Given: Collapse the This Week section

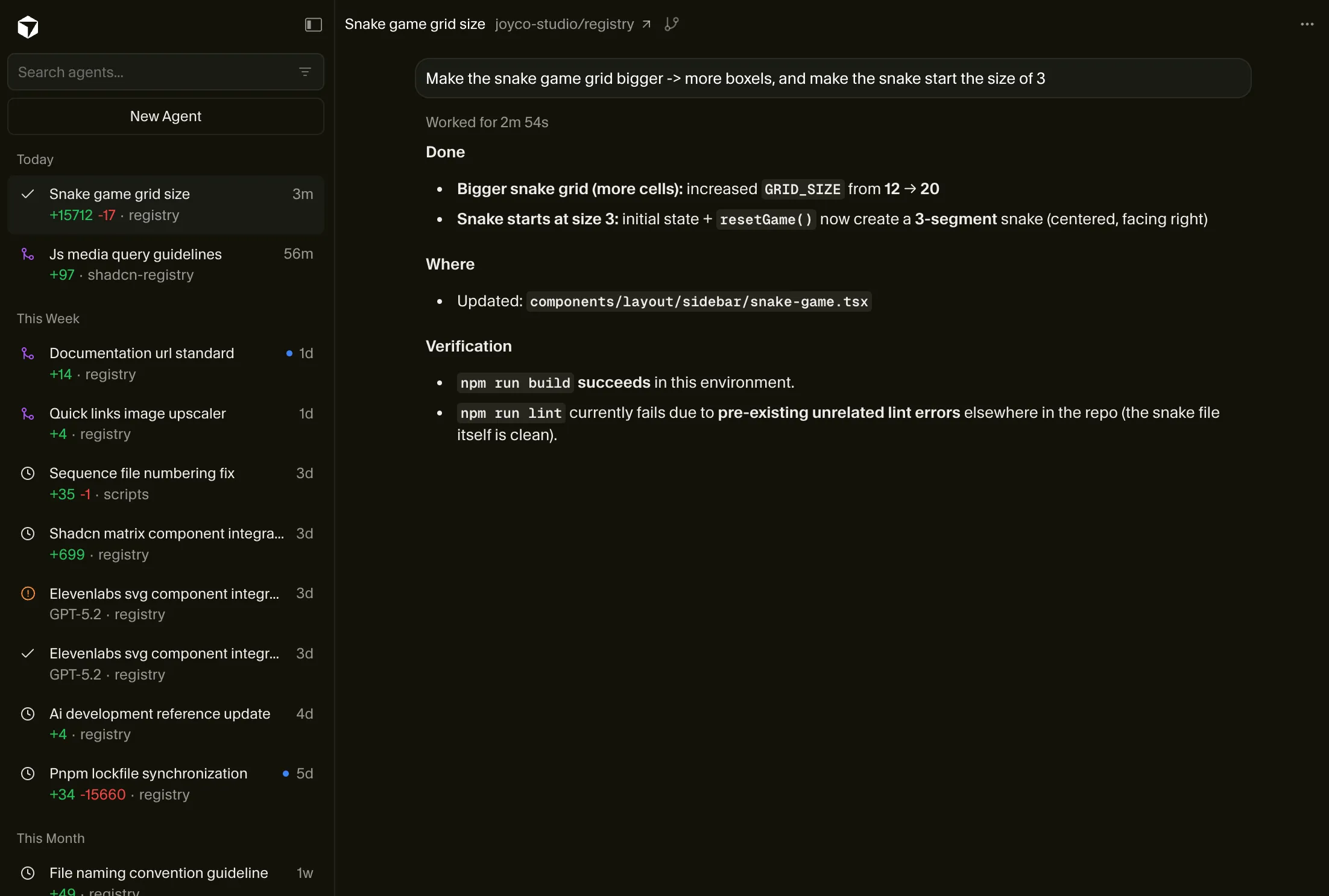Looking at the screenshot, I should (x=48, y=319).
